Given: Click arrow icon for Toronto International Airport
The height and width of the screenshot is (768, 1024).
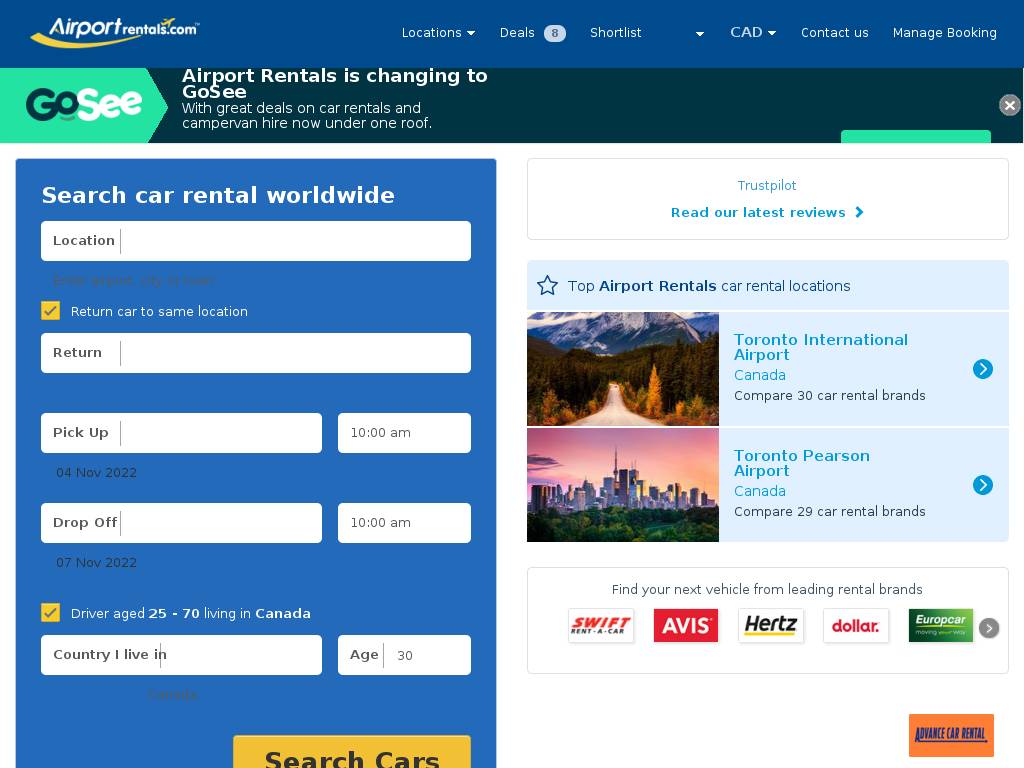Looking at the screenshot, I should (x=982, y=369).
